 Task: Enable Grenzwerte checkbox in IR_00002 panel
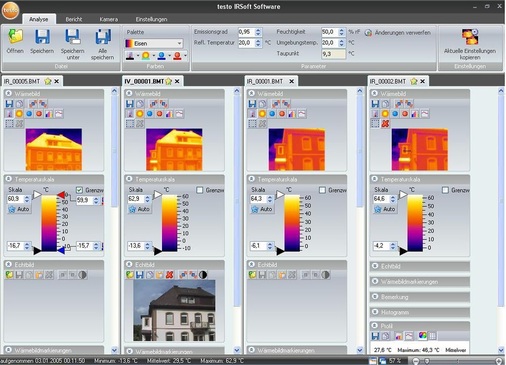(445, 190)
